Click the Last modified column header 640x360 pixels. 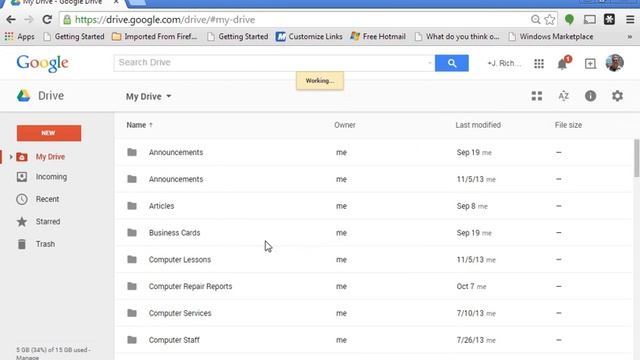click(478, 125)
